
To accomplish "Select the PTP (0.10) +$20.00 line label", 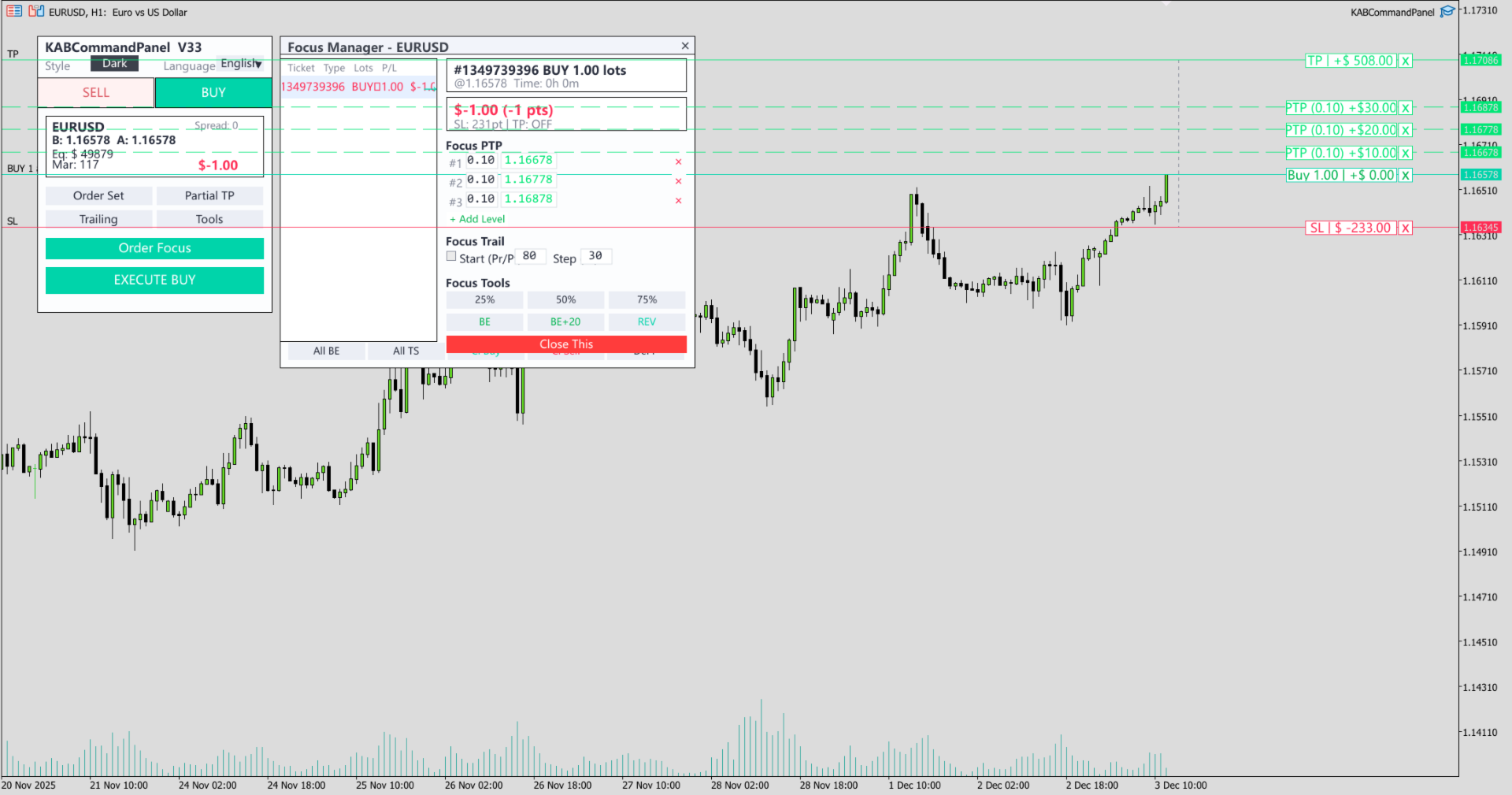I will tap(1341, 130).
